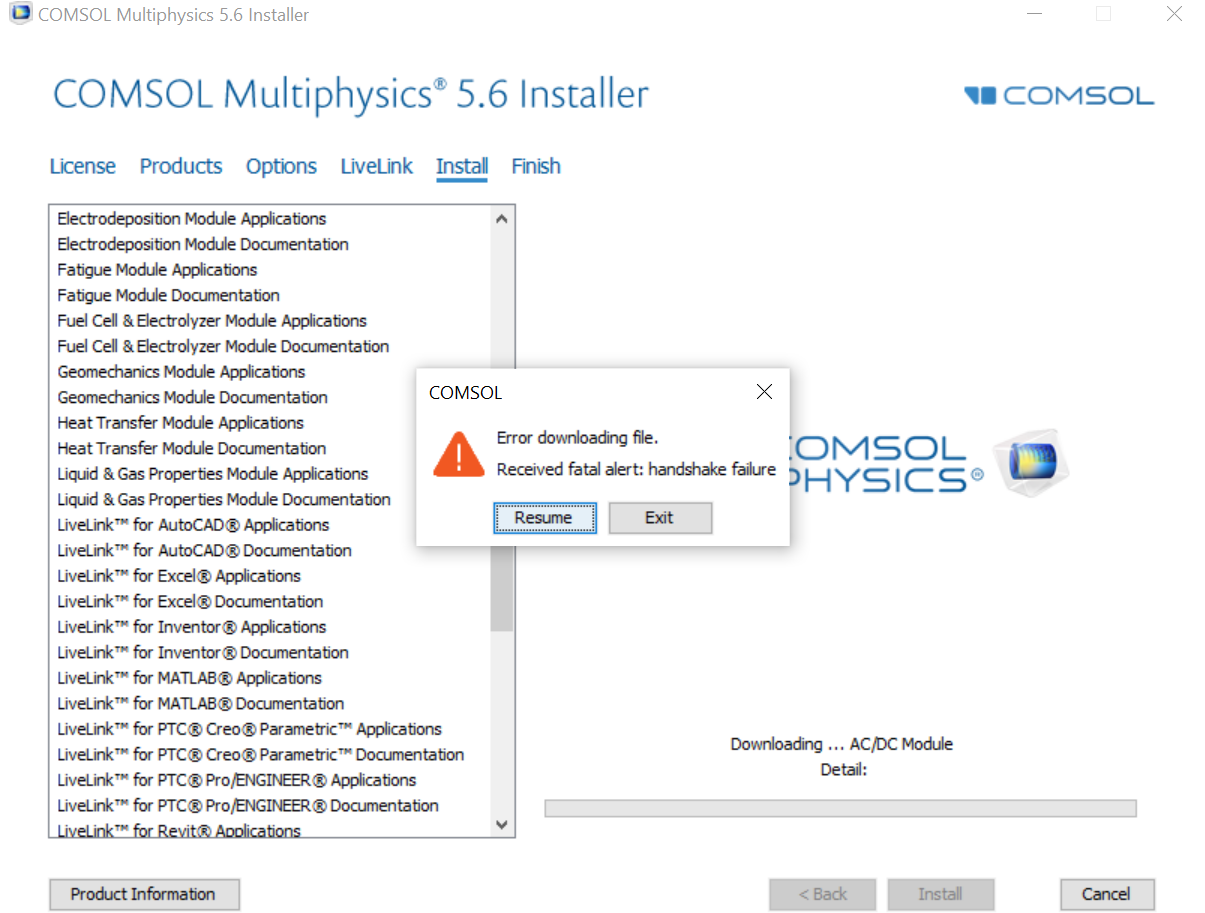Select Heat Transfer Module Applications in list
The image size is (1205, 913).
click(181, 423)
